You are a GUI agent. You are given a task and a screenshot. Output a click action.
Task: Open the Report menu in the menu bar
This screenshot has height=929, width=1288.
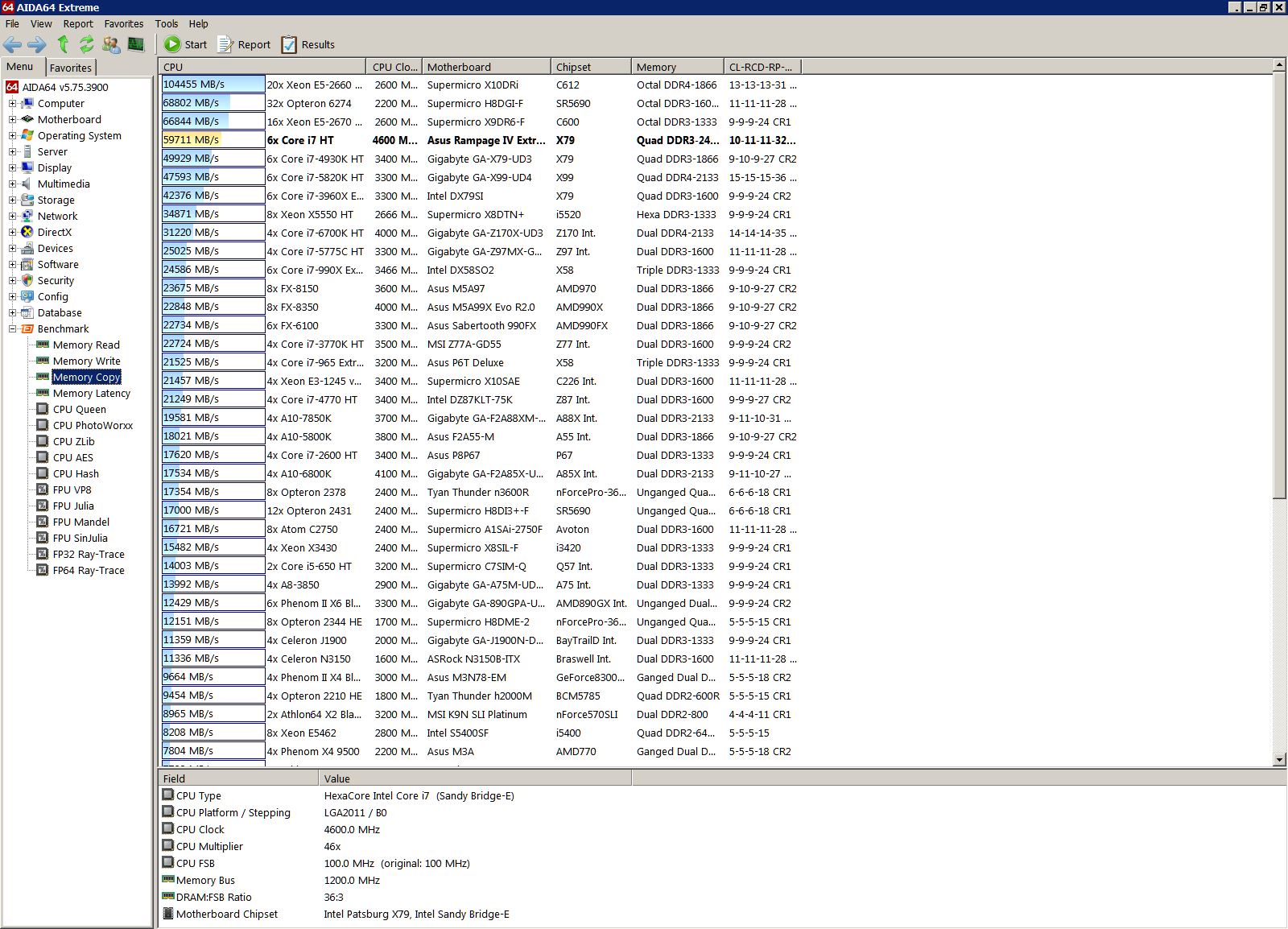click(x=78, y=23)
